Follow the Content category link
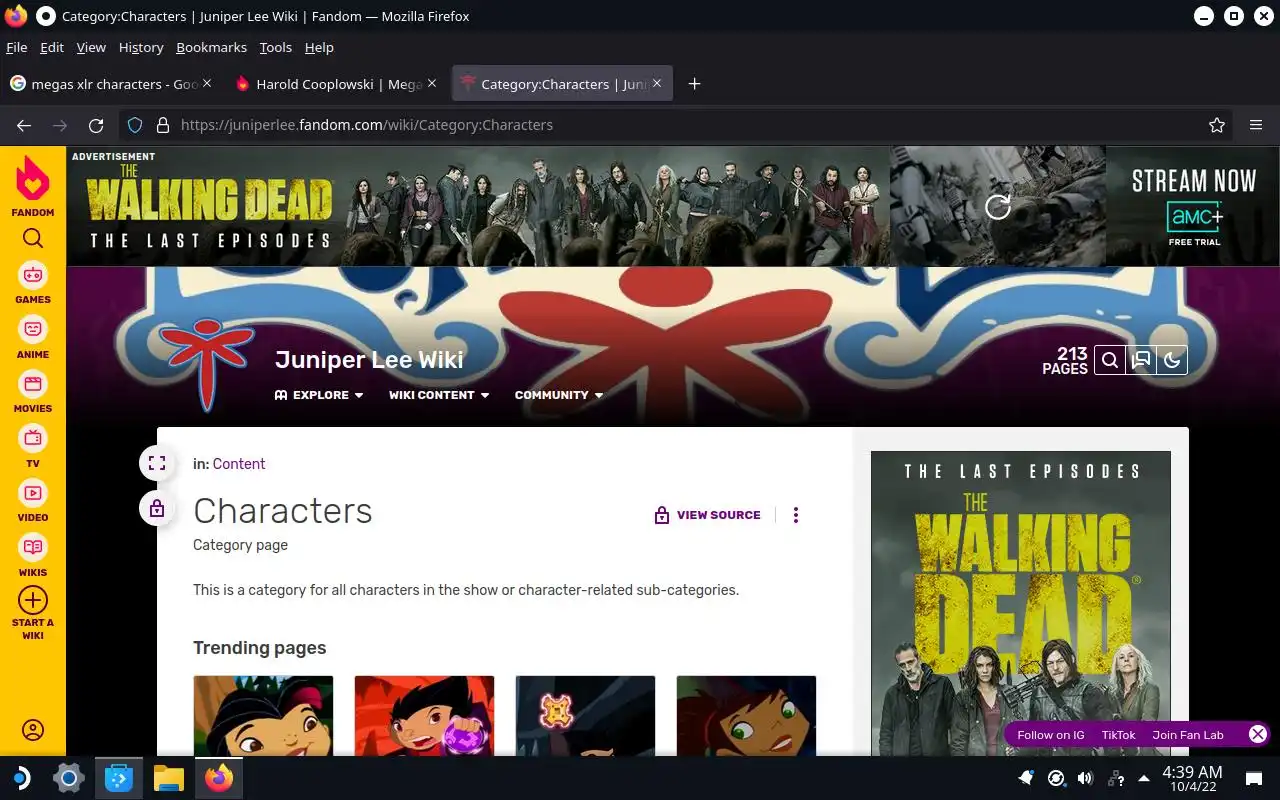1280x800 pixels. click(x=239, y=464)
